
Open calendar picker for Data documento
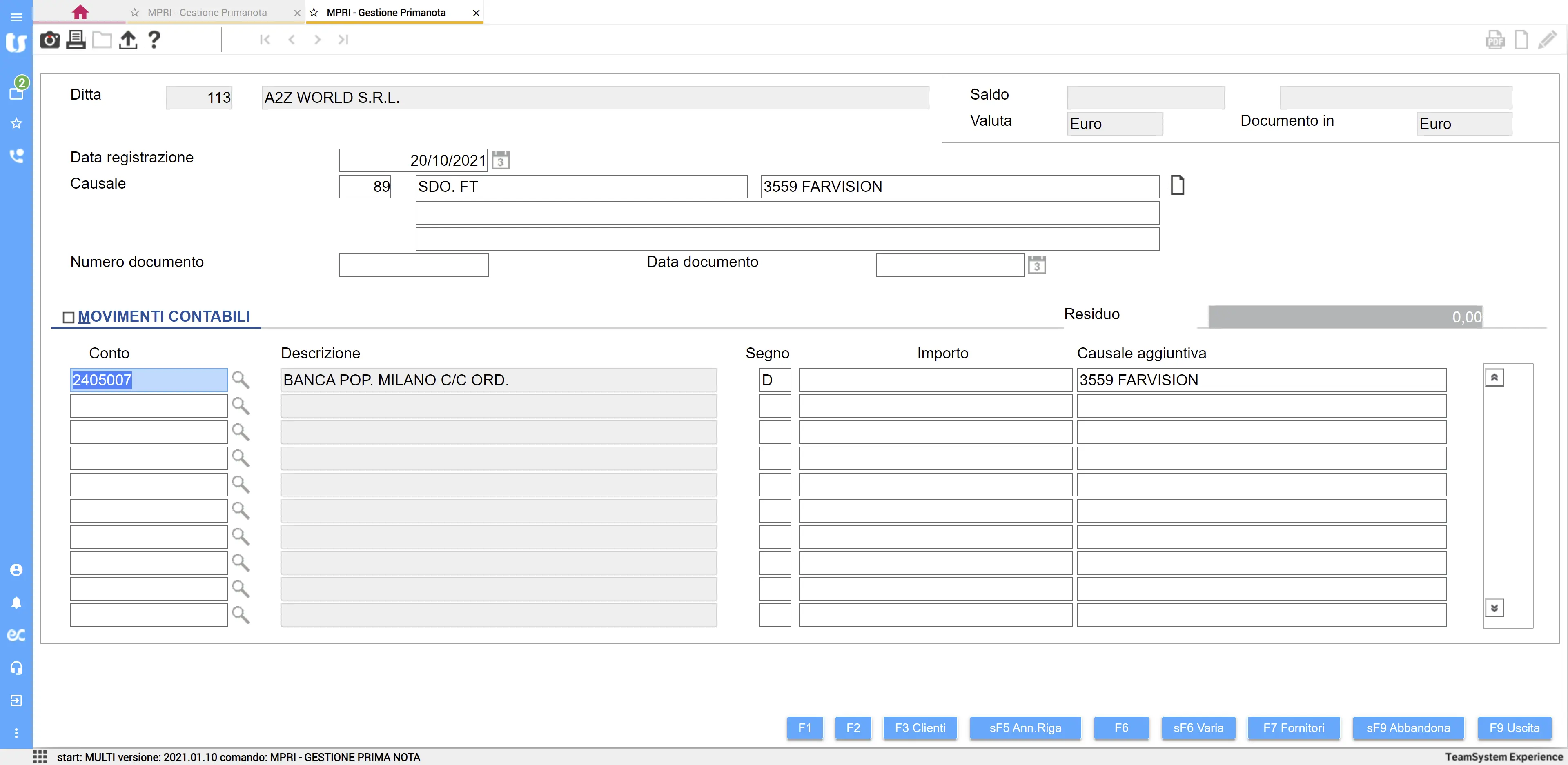(1037, 265)
